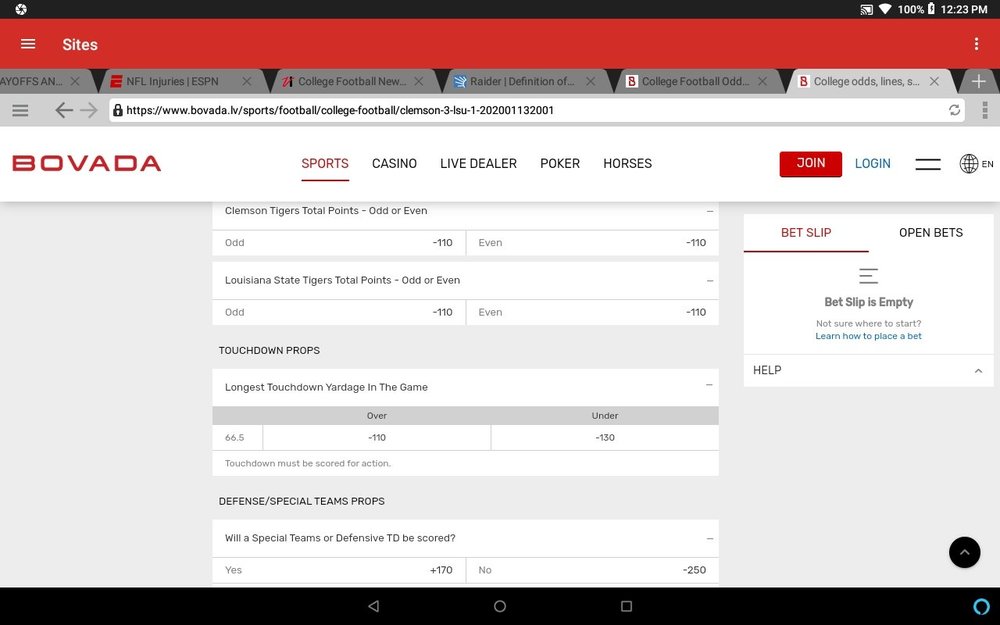This screenshot has width=1000, height=625.
Task: Pick Under 66.5 longest touchdown at -130
Action: click(x=605, y=438)
